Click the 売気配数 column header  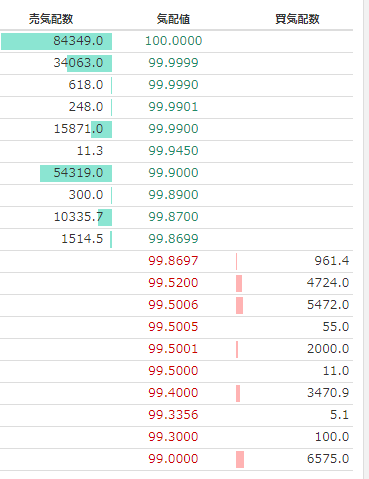pos(51,19)
